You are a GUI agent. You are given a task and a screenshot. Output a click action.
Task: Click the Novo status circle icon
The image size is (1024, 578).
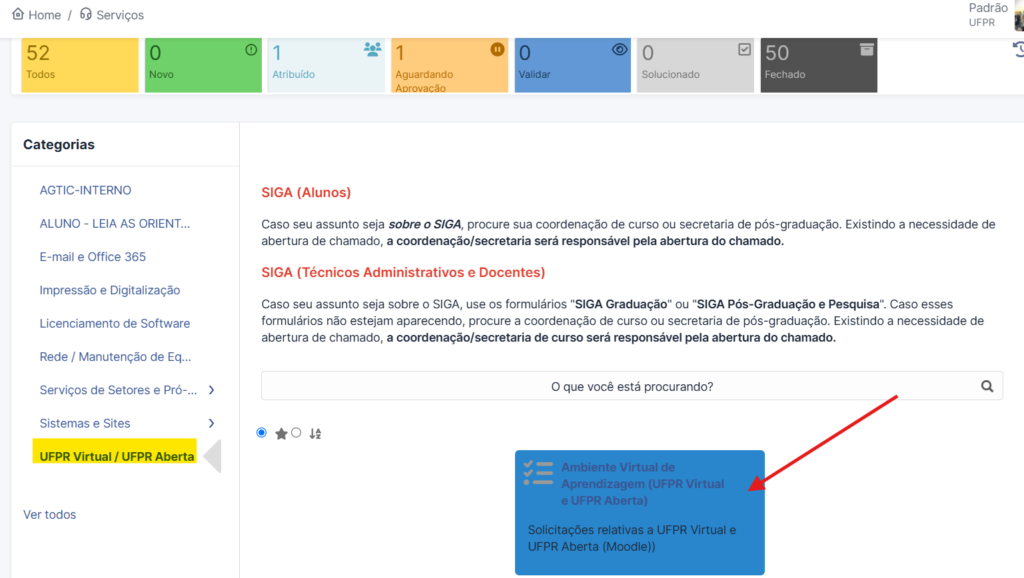pyautogui.click(x=251, y=50)
